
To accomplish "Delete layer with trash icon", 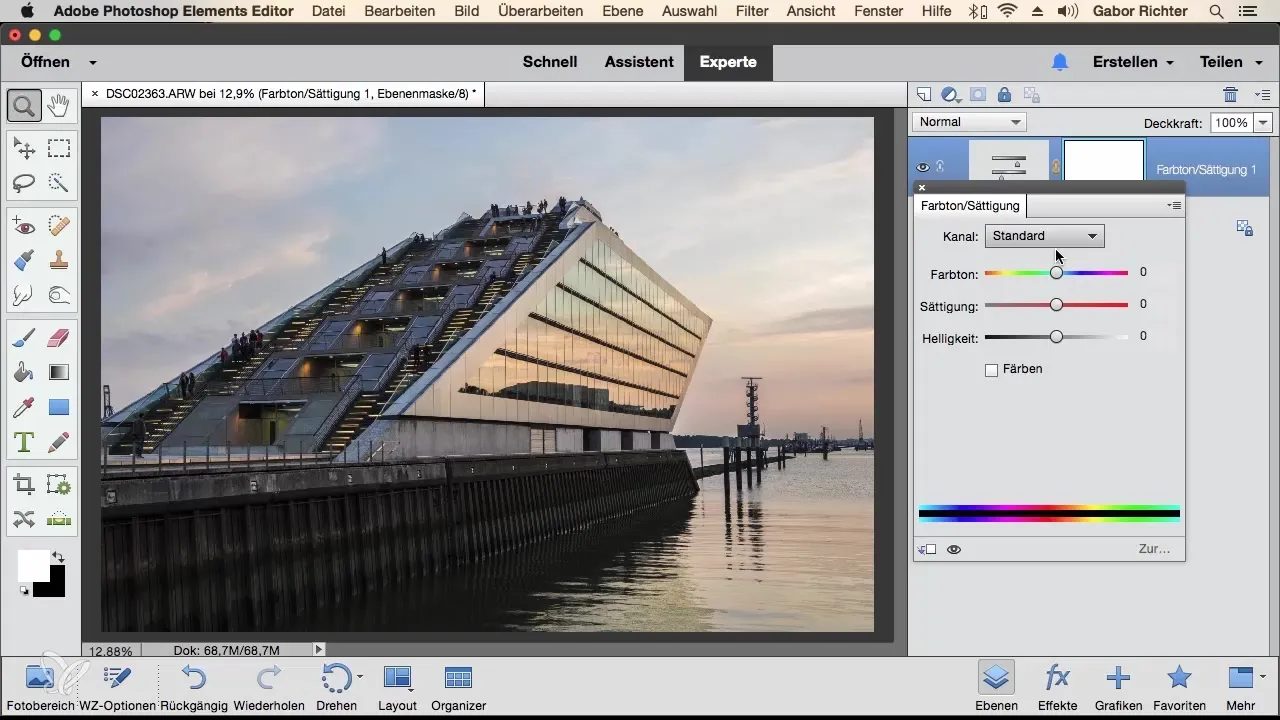I will coord(1230,95).
